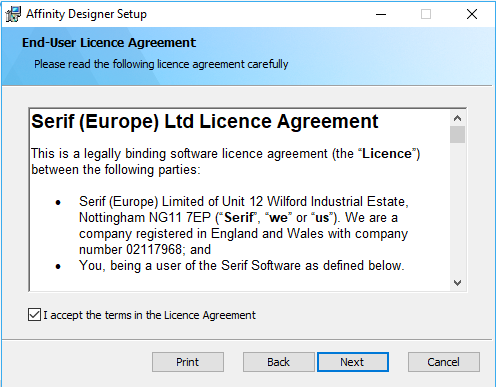496x387 pixels.
Task: Click the licence scrollbar up arrow
Action: 457,118
